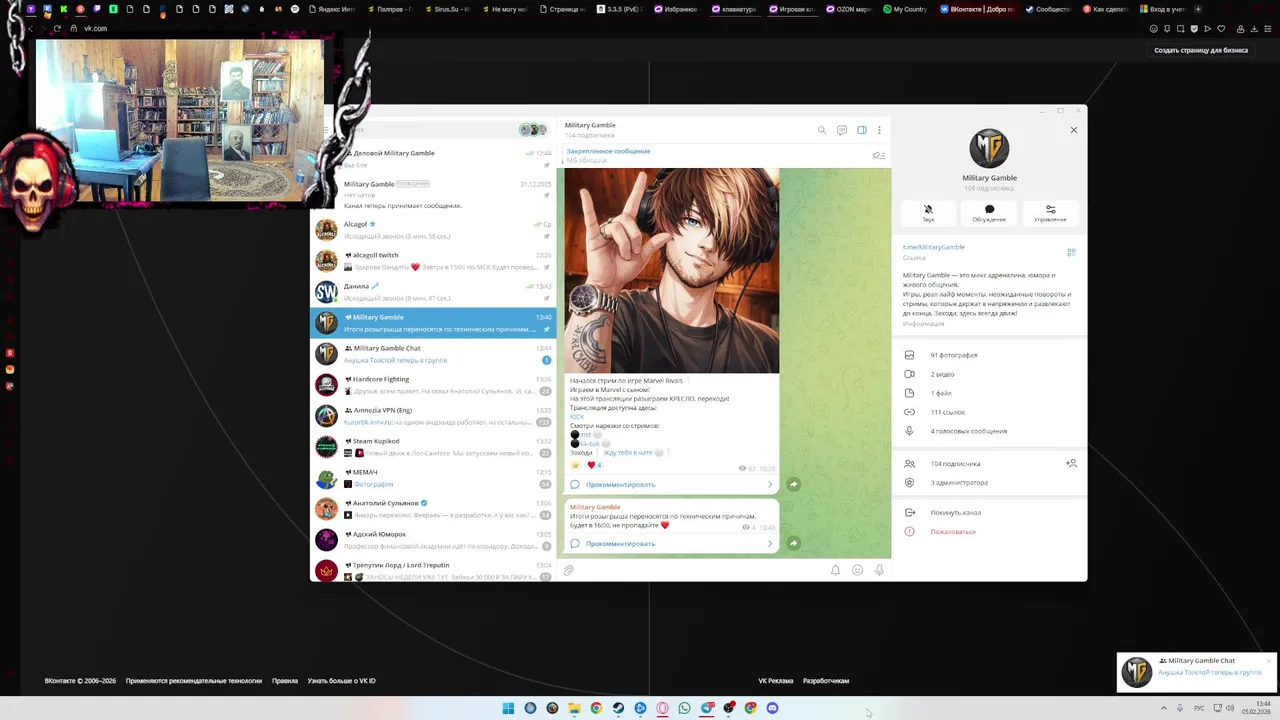Switch to OZON browser tab

tap(849, 9)
